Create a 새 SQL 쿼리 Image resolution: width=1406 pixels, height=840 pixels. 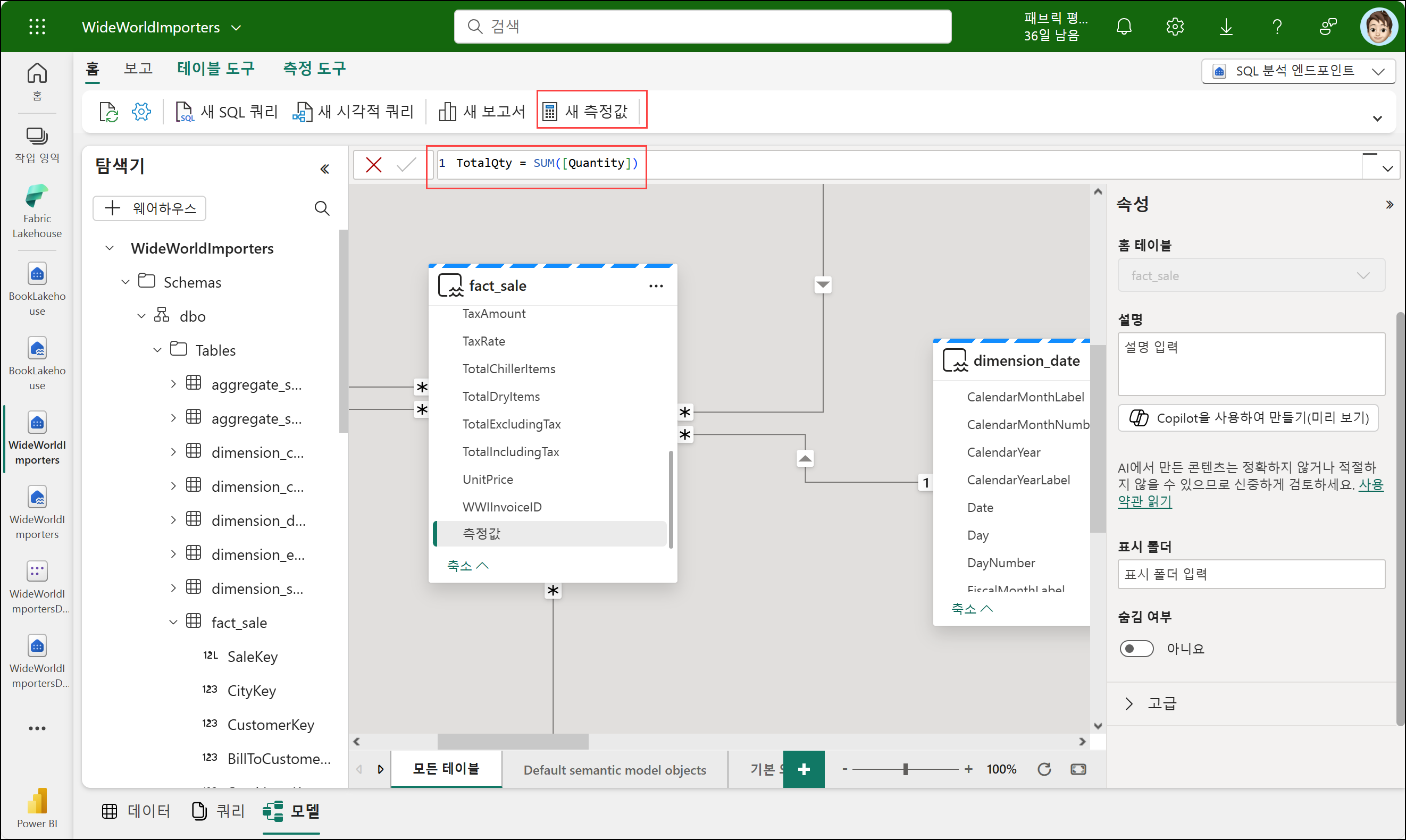click(227, 112)
